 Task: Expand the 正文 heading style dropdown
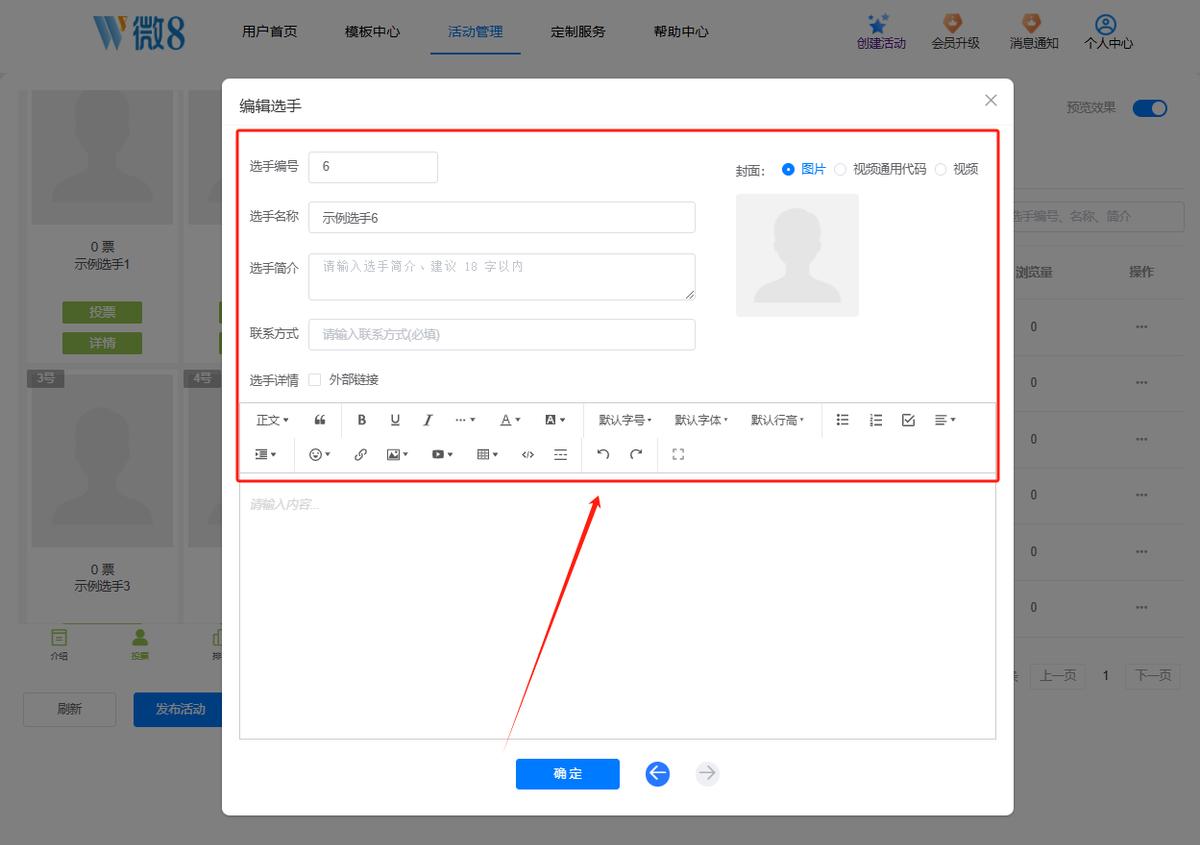pyautogui.click(x=273, y=420)
